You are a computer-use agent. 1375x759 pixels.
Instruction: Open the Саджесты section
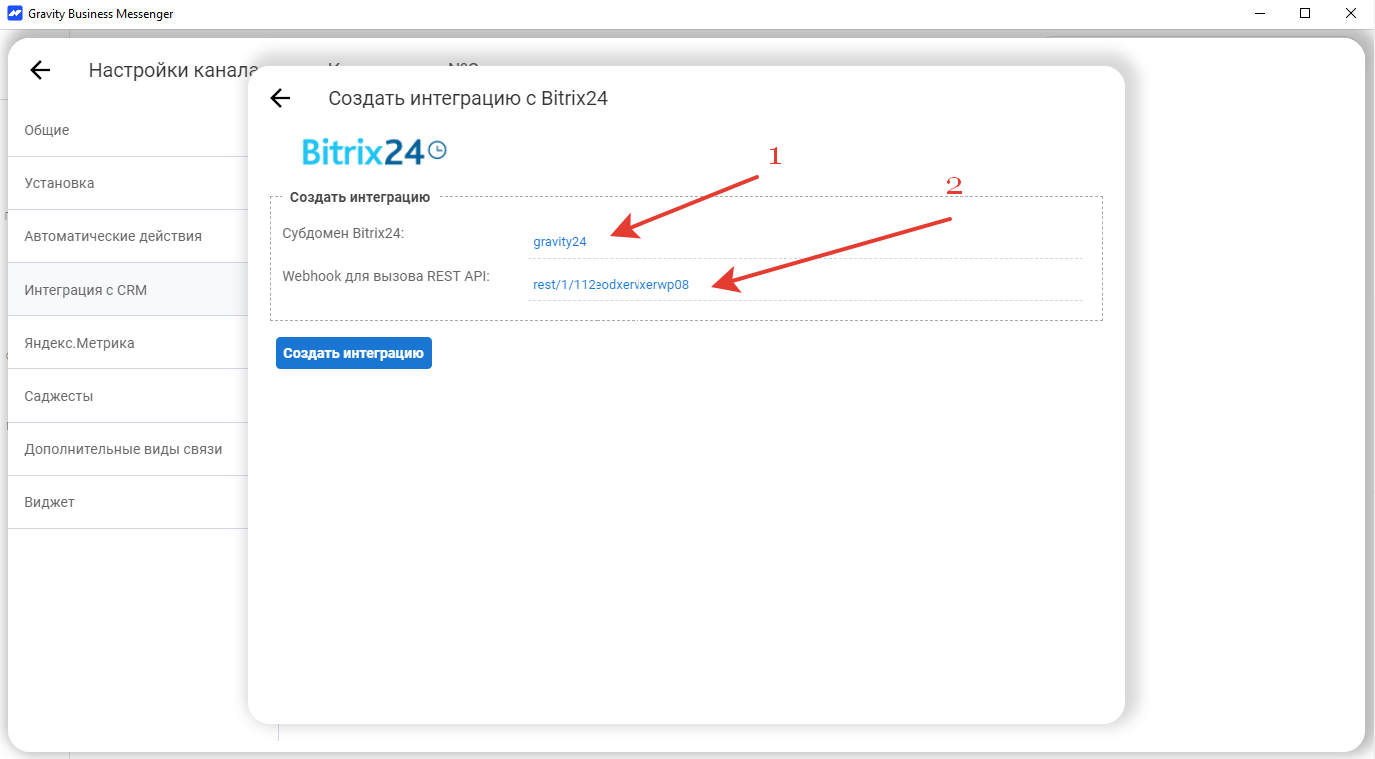point(128,396)
